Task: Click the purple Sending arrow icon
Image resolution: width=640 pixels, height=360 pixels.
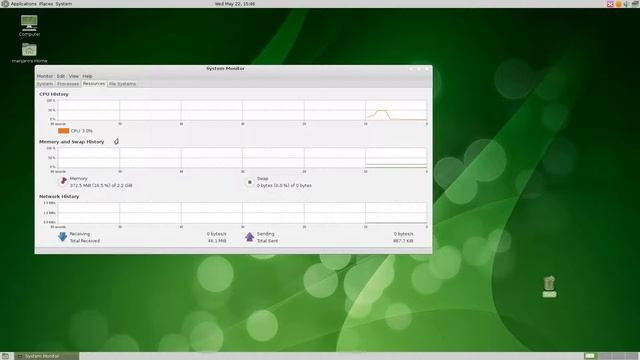Action: [x=249, y=237]
